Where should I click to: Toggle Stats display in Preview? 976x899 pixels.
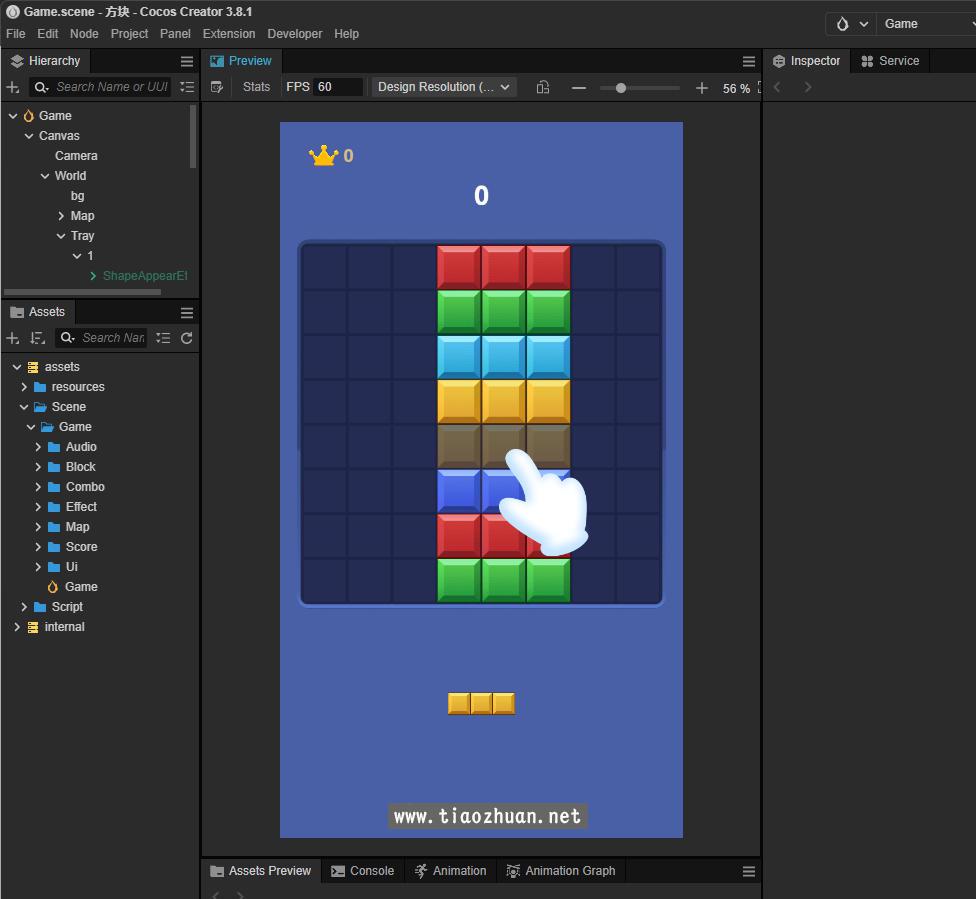256,87
